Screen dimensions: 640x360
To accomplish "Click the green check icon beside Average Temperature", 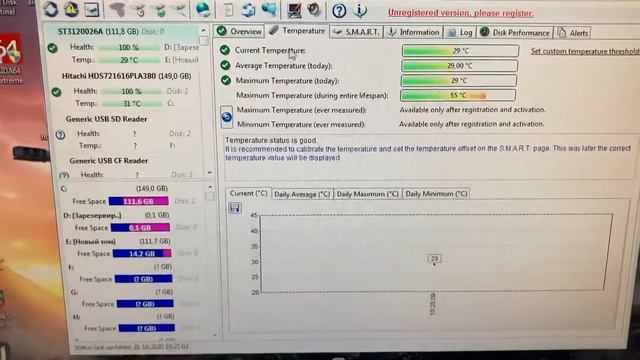I will (225, 65).
